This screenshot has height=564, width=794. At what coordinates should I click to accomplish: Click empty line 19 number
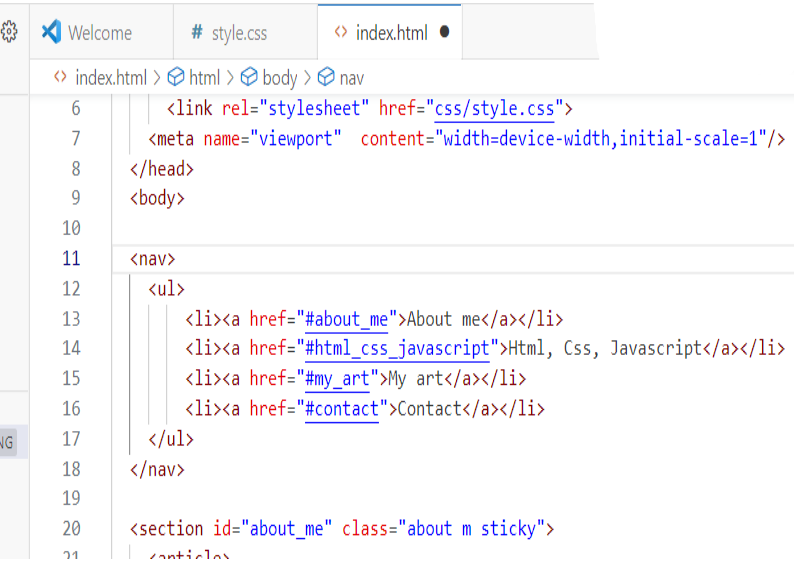pos(71,499)
